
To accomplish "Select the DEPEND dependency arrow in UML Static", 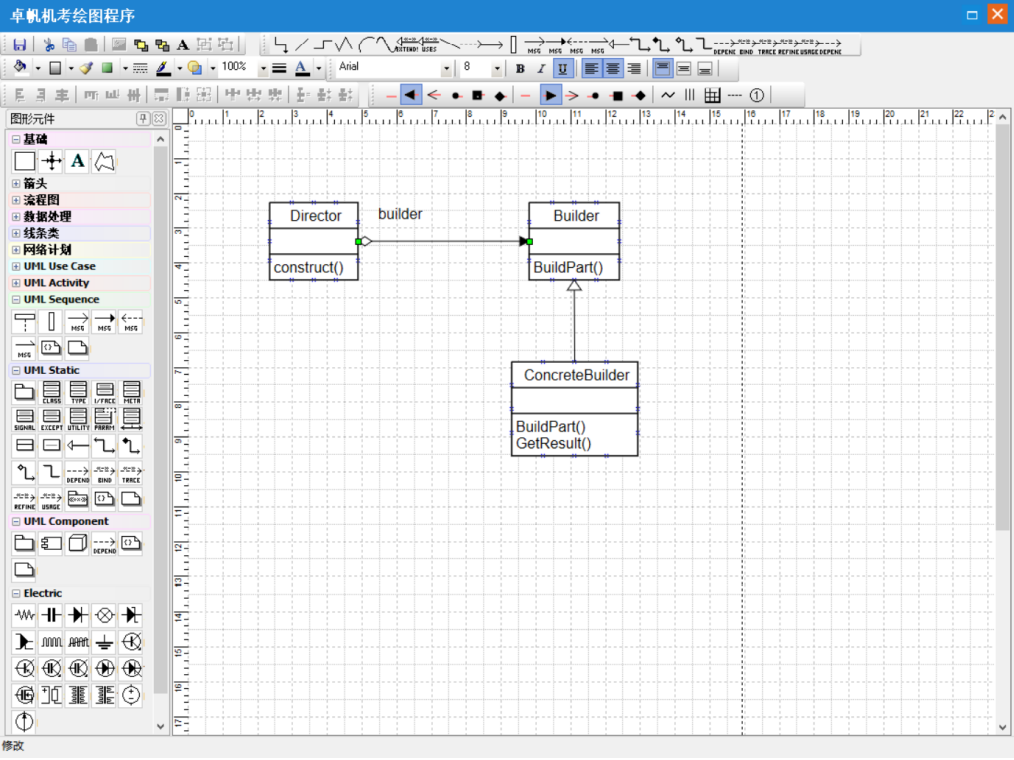I will 78,473.
